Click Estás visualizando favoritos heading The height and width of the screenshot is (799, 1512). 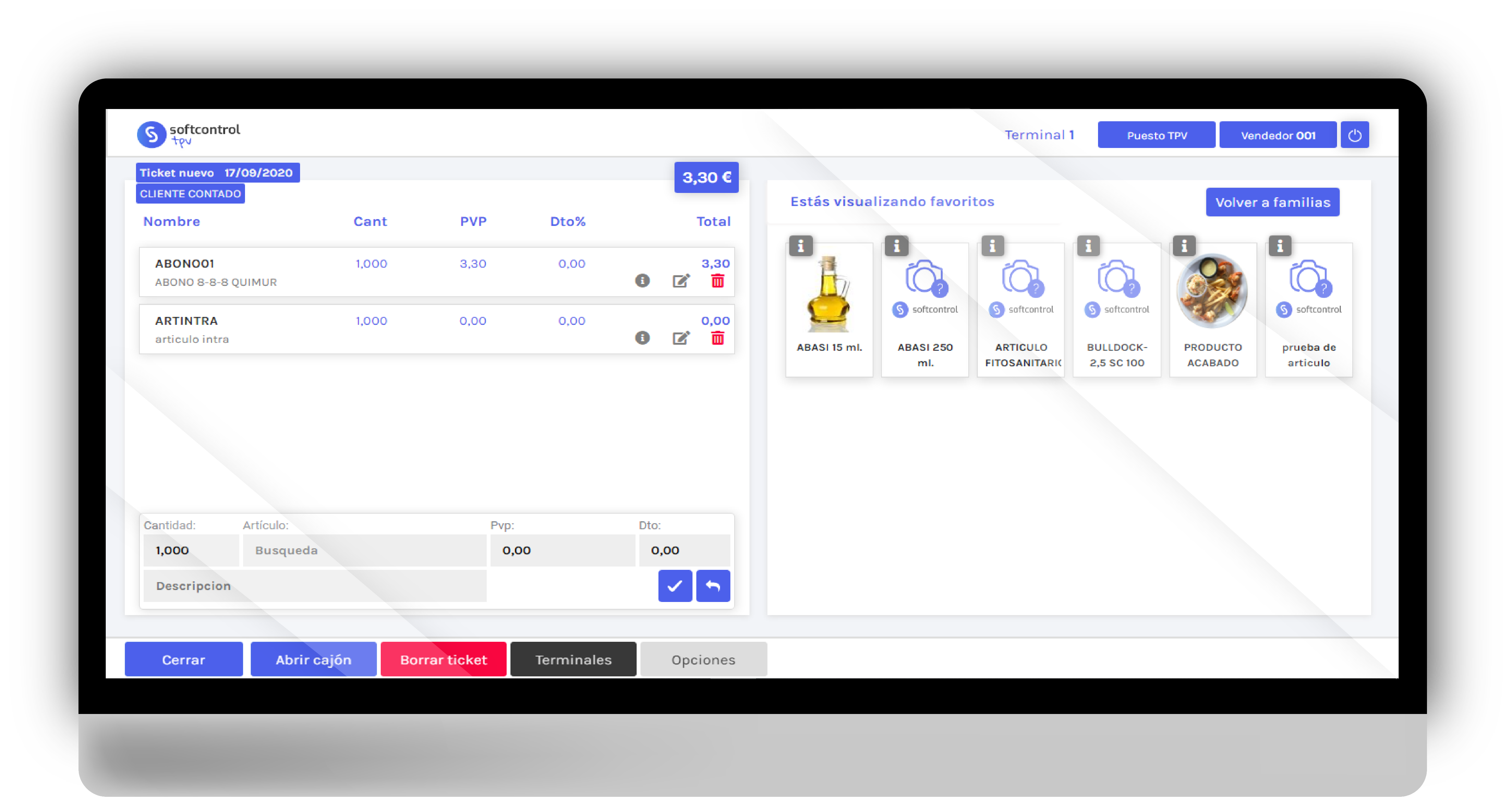pyautogui.click(x=892, y=201)
